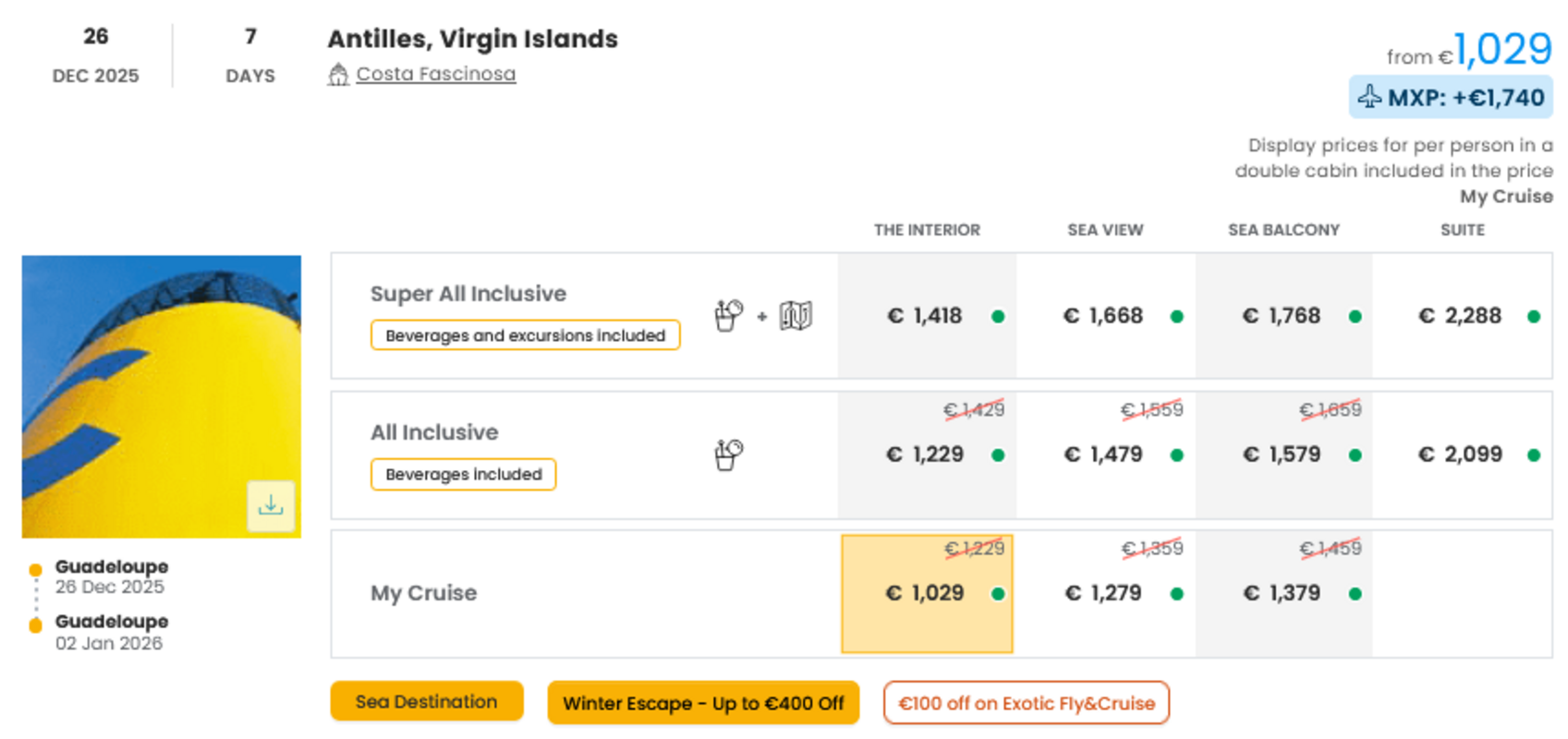Viewport: 1568px width, 739px height.
Task: Click the excursions map icon in Super All Inclusive
Action: click(796, 316)
